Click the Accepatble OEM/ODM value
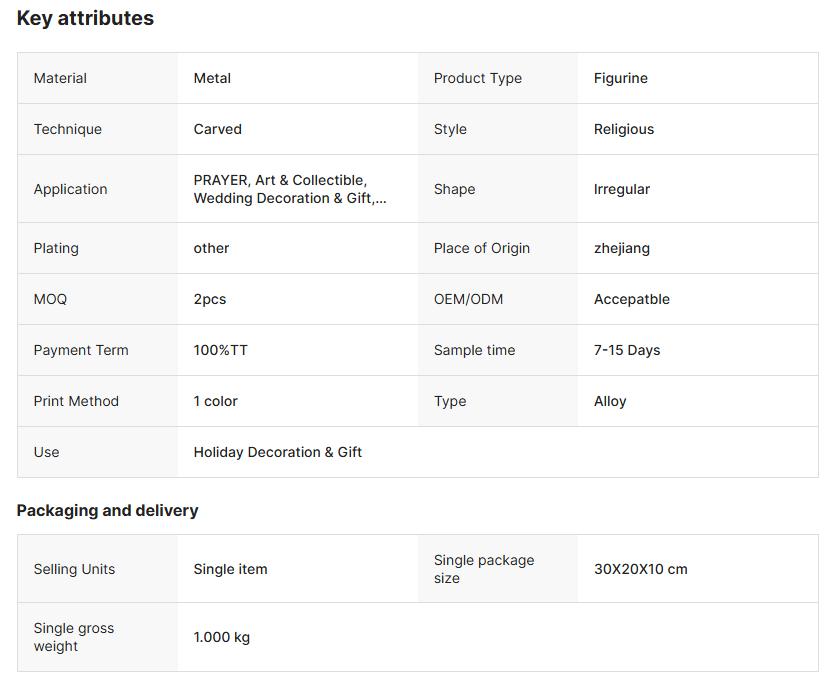The width and height of the screenshot is (830, 682). (x=631, y=299)
